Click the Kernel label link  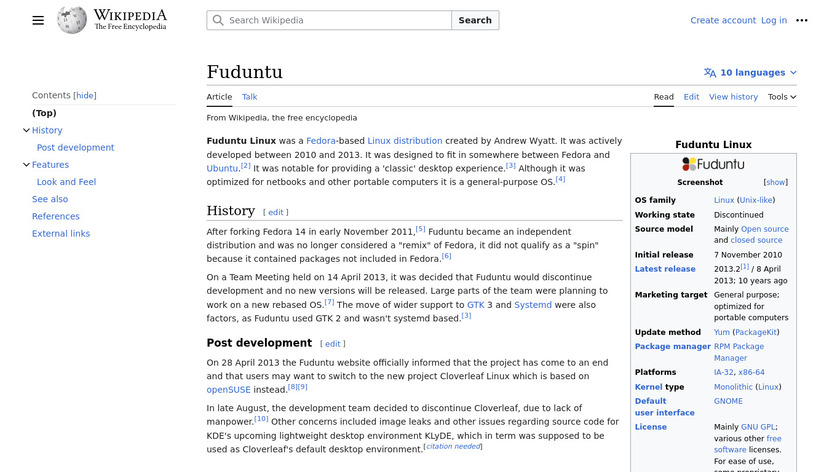pyautogui.click(x=648, y=387)
